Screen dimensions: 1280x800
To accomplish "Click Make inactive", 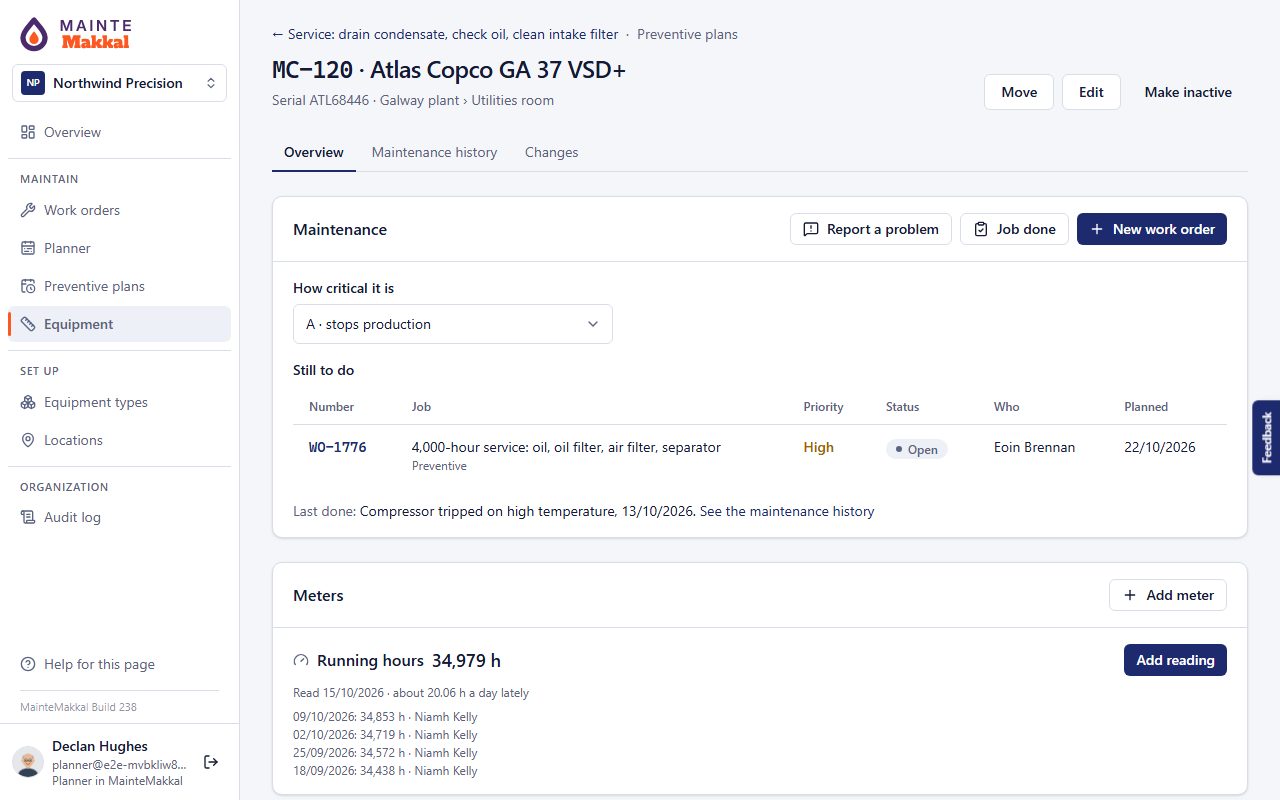I will pos(1188,92).
